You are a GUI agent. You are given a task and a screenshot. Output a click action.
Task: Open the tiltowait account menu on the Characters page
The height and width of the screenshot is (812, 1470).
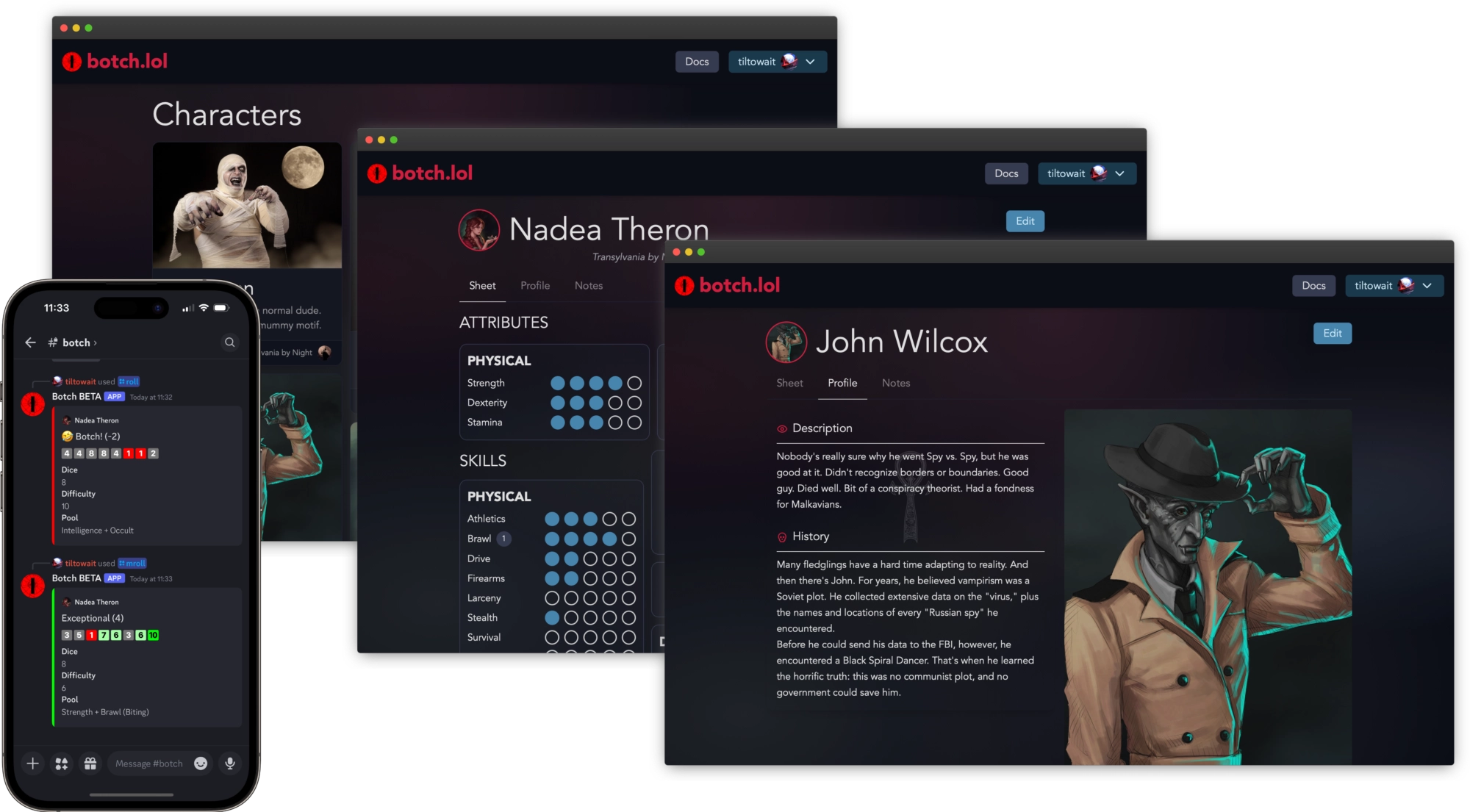(x=777, y=62)
